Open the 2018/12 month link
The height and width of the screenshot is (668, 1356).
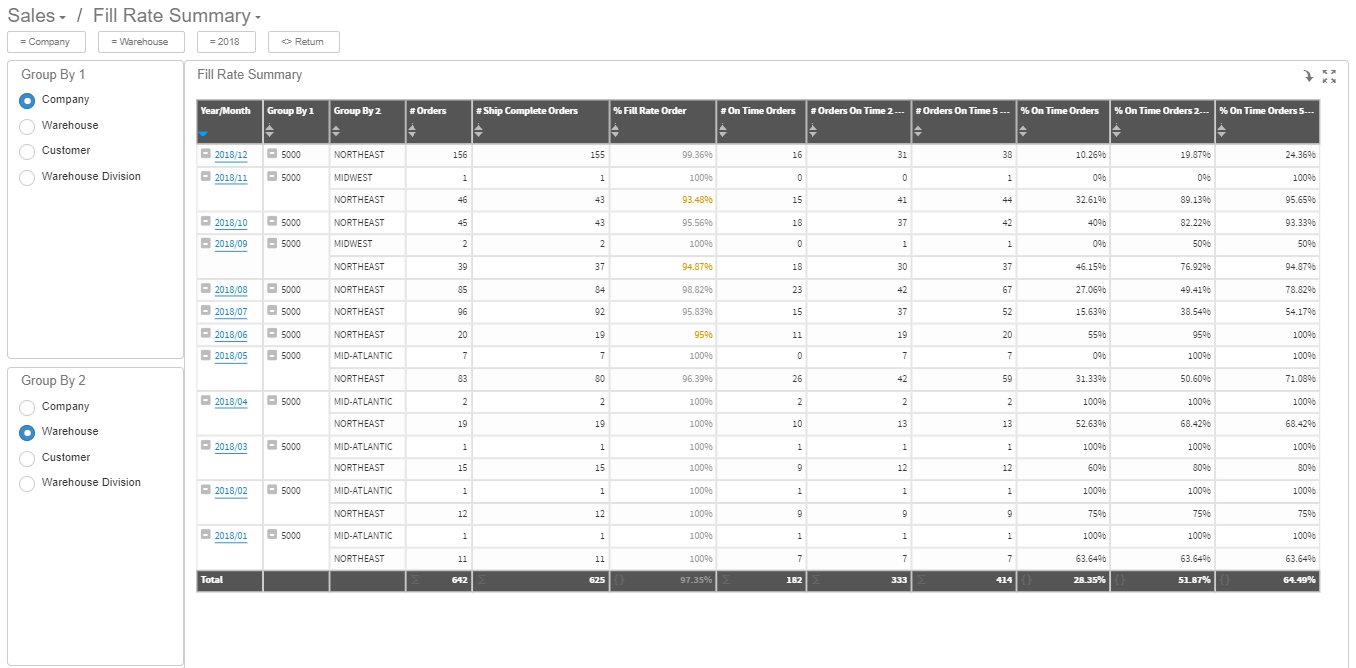(x=230, y=155)
